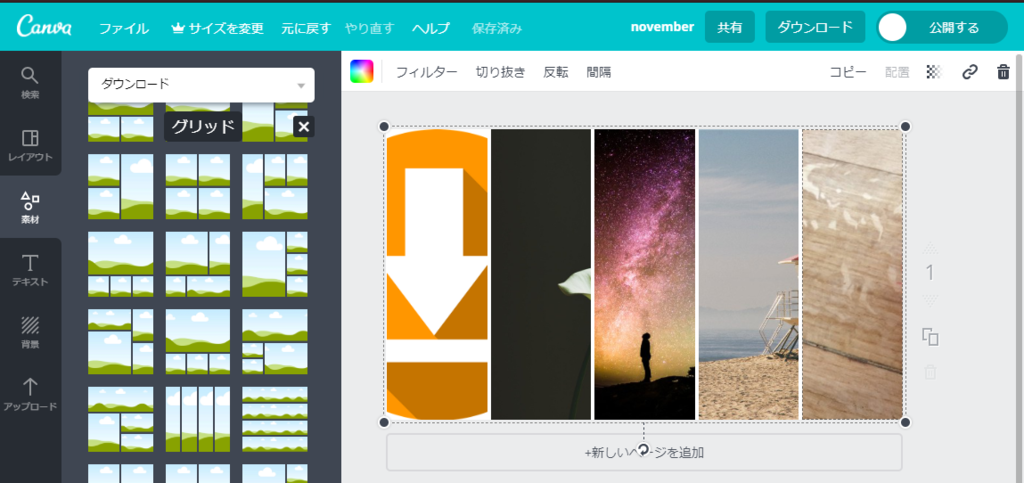Screen dimensions: 1024x483
Task: Delete element with toolbar trash icon
Action: click(1003, 72)
